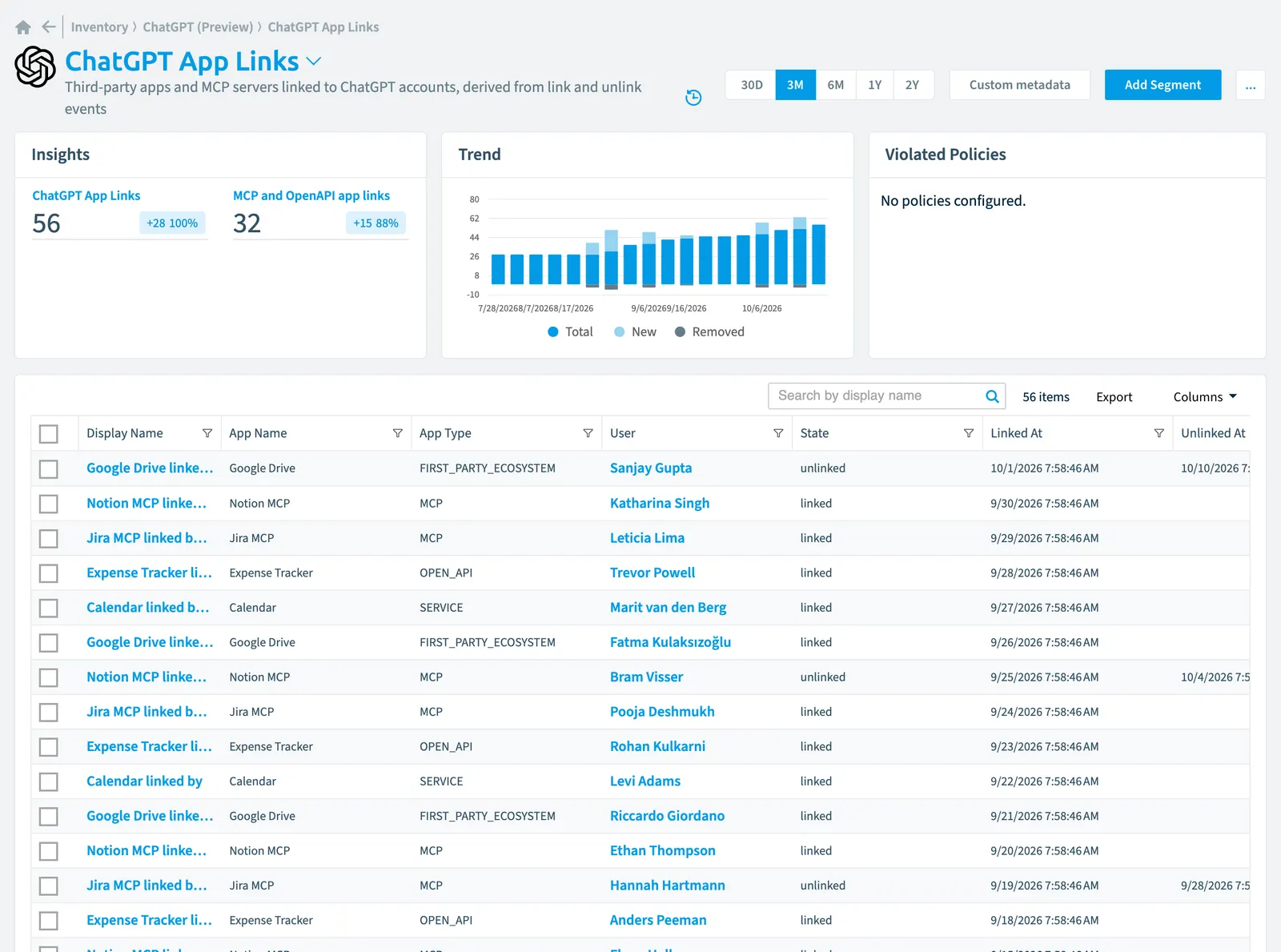The height and width of the screenshot is (952, 1281).
Task: Expand the ChatGPT App Links title dropdown
Action: click(314, 62)
